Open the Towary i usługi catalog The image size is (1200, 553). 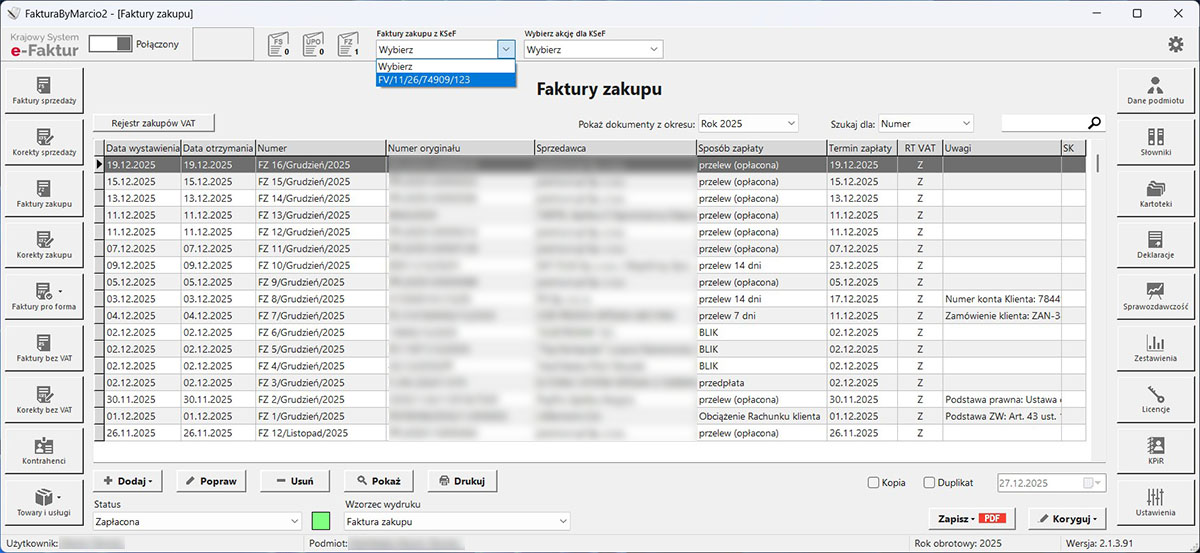click(x=44, y=503)
